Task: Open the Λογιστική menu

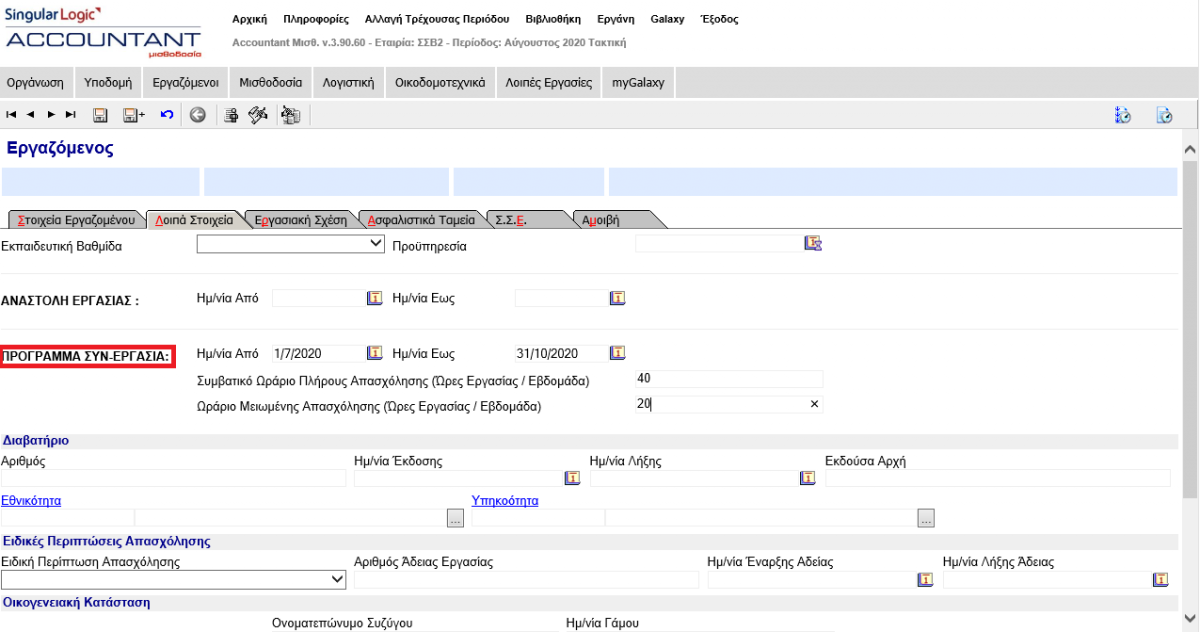Action: pos(348,83)
